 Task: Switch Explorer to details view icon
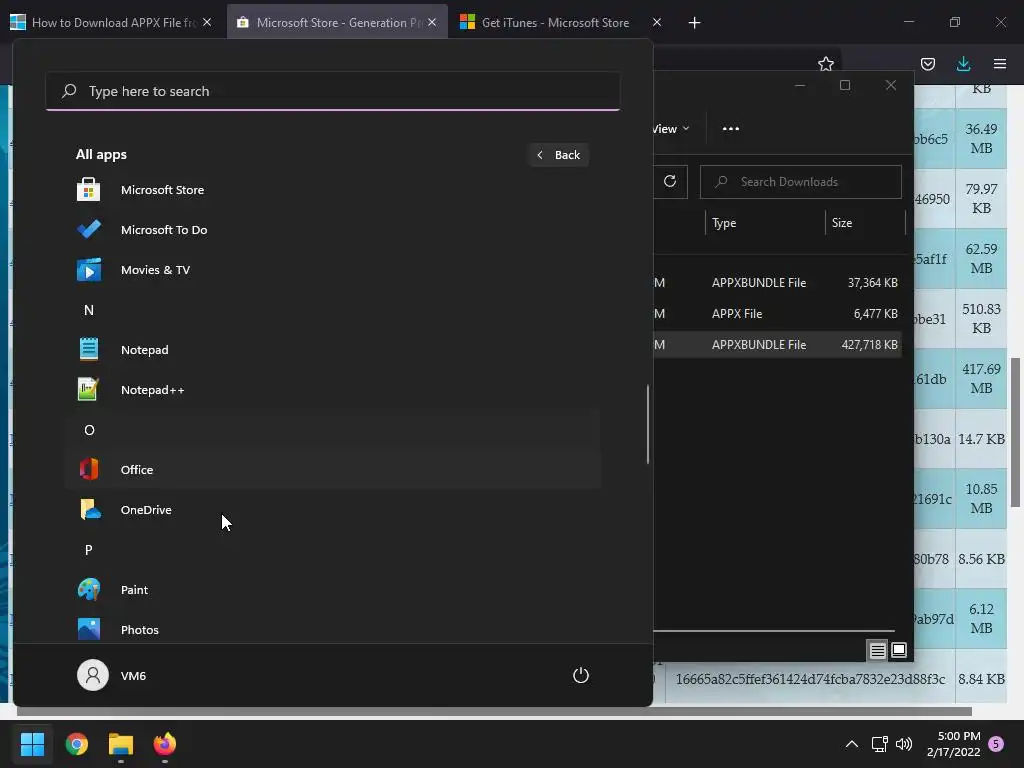pos(877,650)
